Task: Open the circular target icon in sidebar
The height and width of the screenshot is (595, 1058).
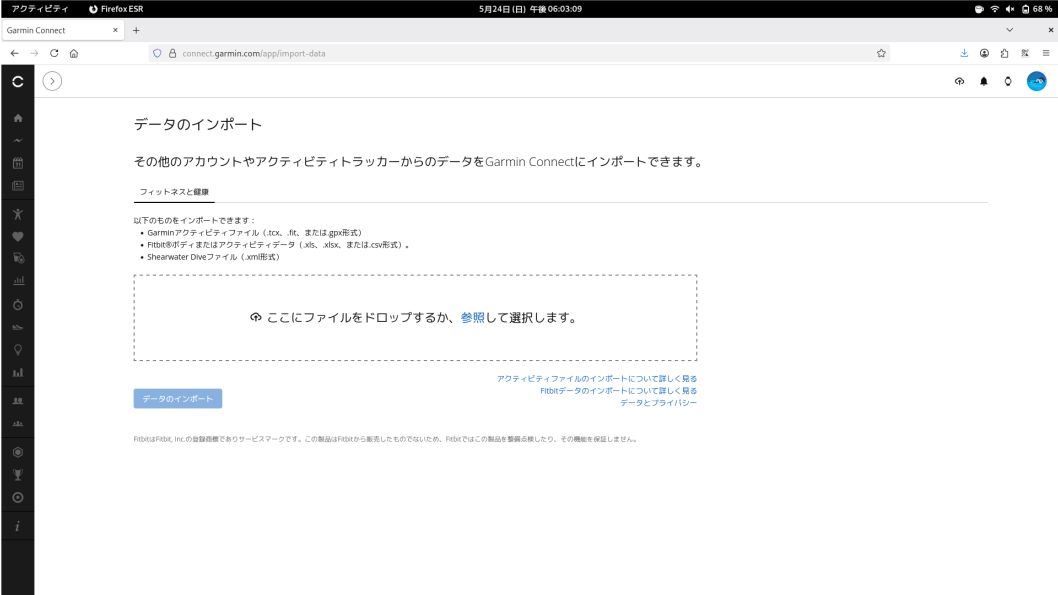Action: pos(18,498)
